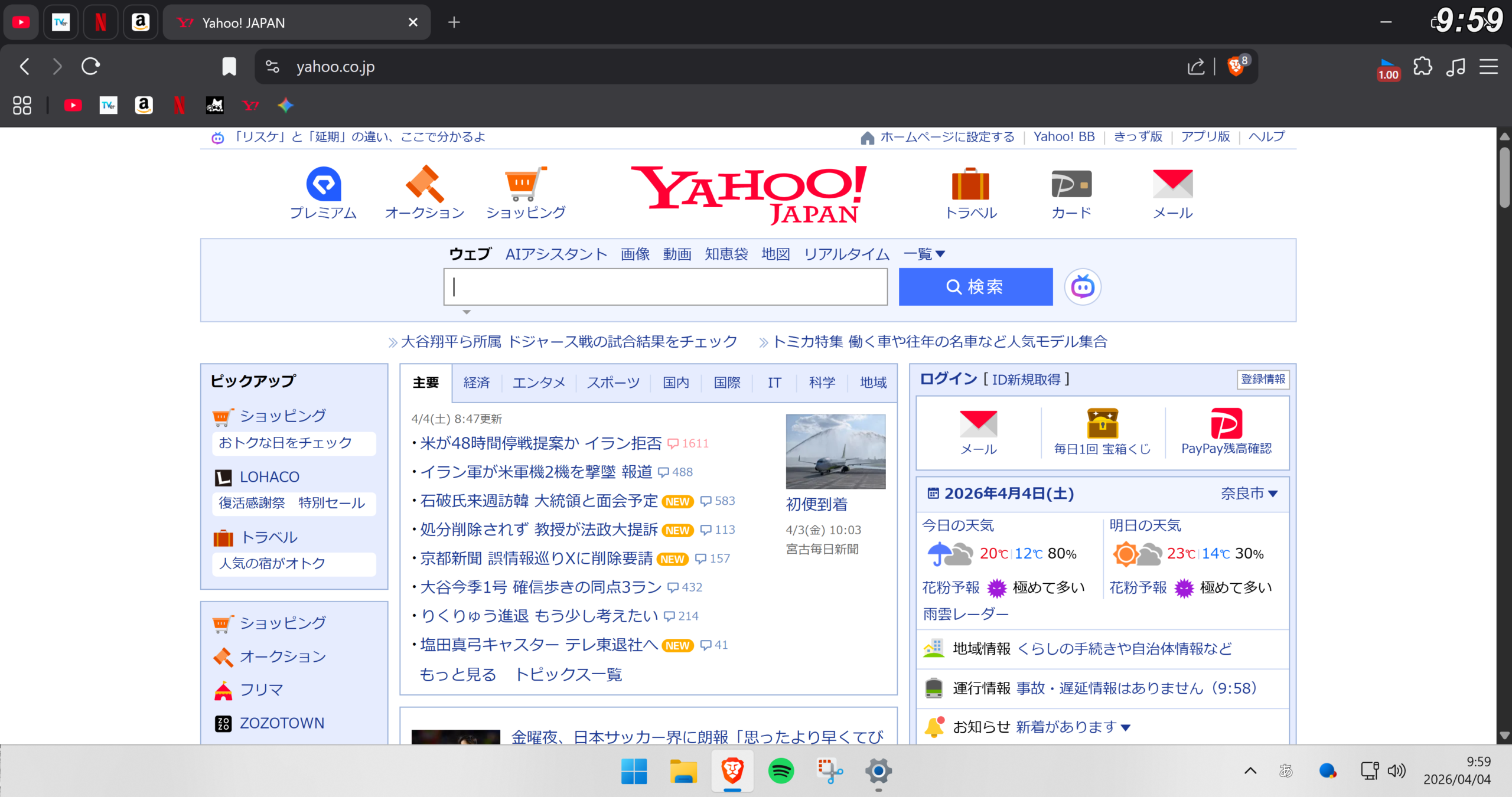The image size is (1512, 797).
Task: Bookmark this page with the bookmark icon
Action: point(229,67)
